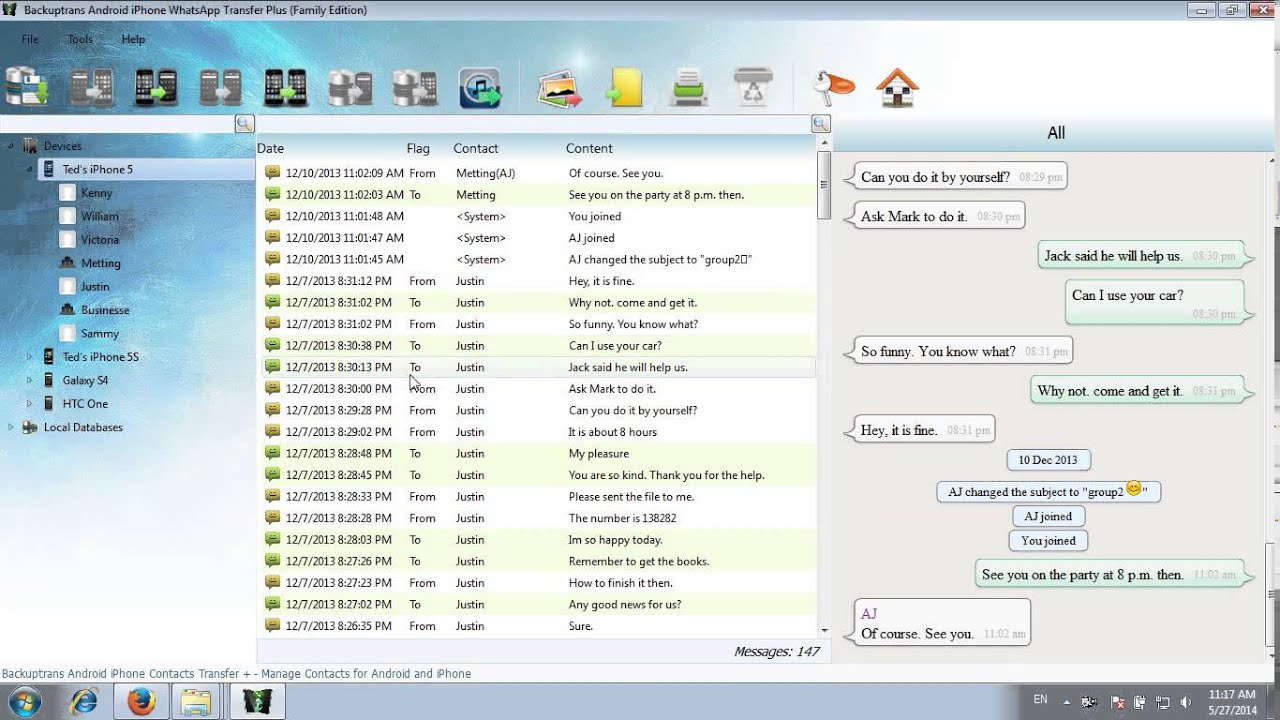Click the search icon above the message list

click(x=821, y=124)
